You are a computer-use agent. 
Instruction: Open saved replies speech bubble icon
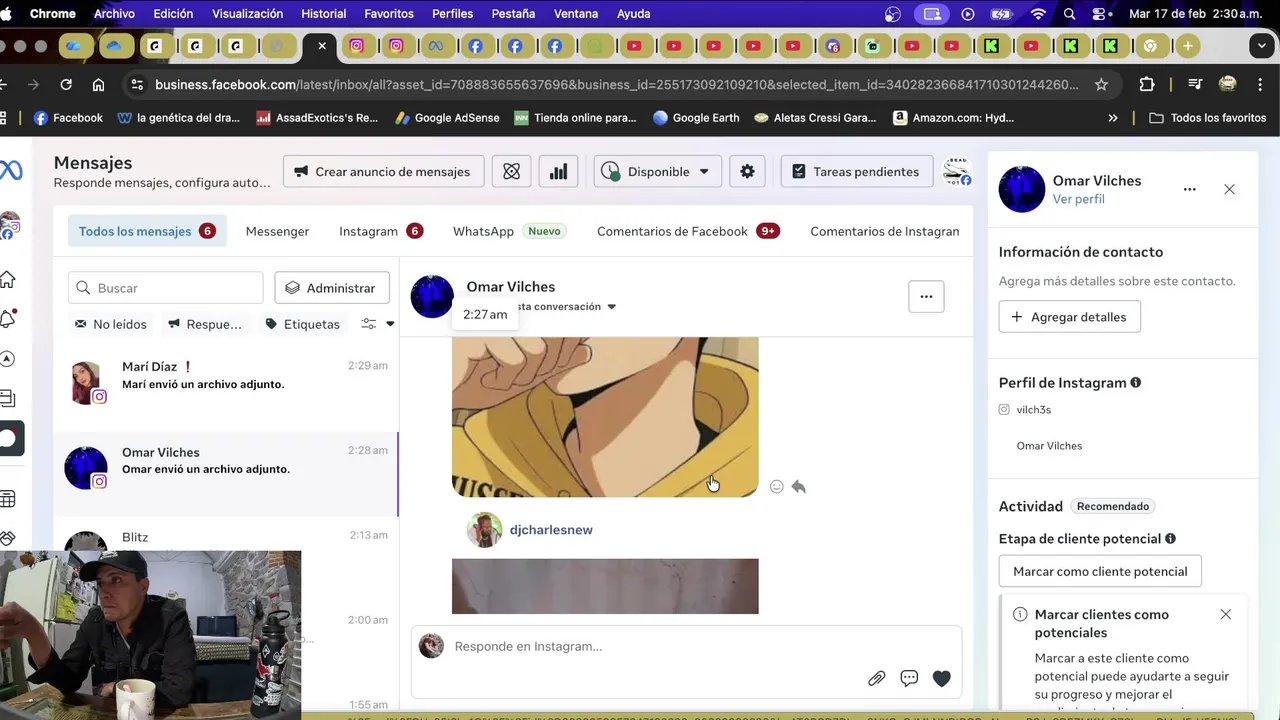pyautogui.click(x=909, y=678)
